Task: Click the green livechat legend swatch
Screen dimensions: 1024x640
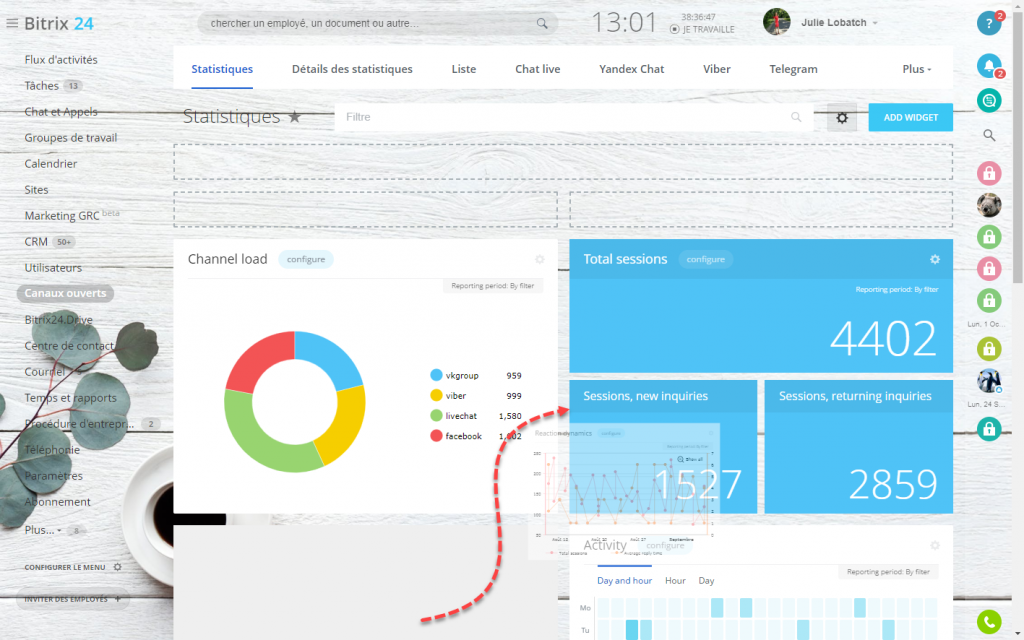Action: click(436, 415)
